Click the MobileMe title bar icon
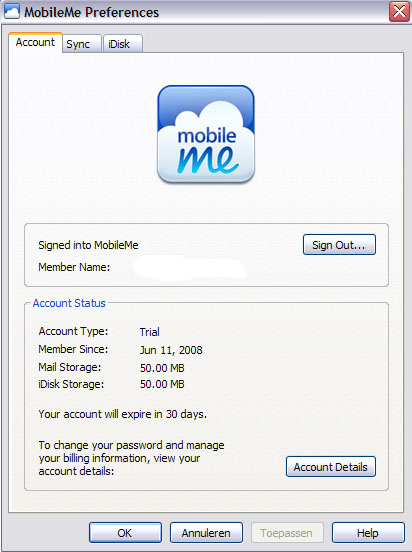 (12, 11)
